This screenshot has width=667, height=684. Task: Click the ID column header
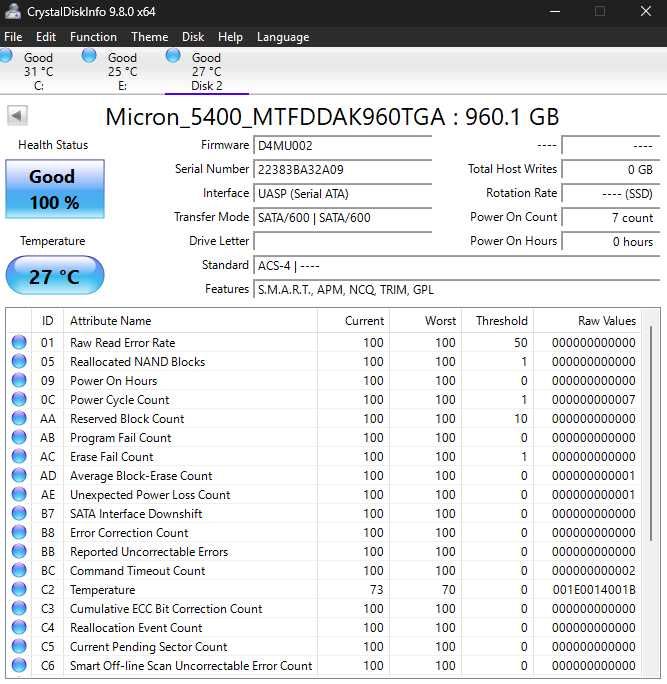[x=48, y=321]
